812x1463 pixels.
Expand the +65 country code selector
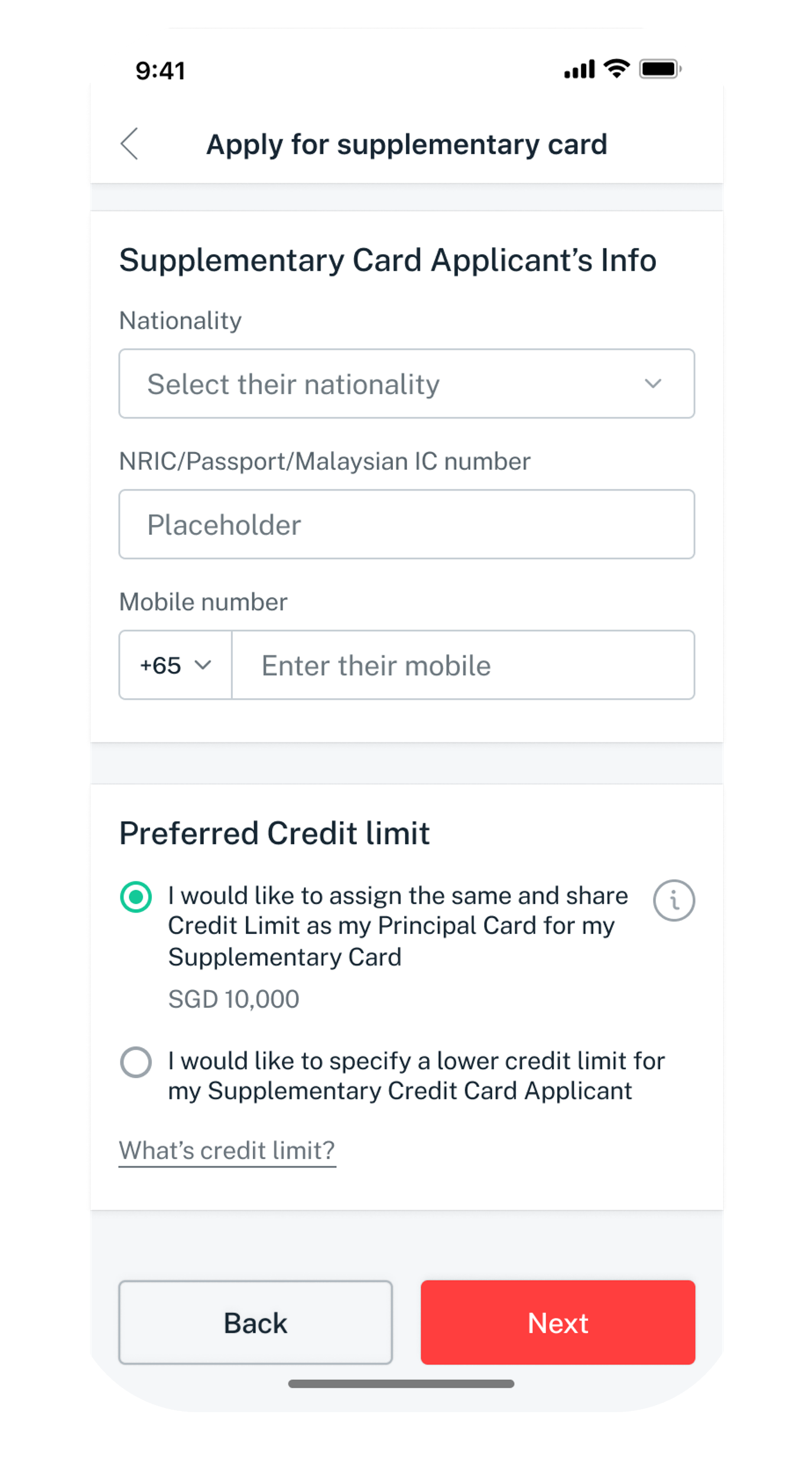coord(175,665)
